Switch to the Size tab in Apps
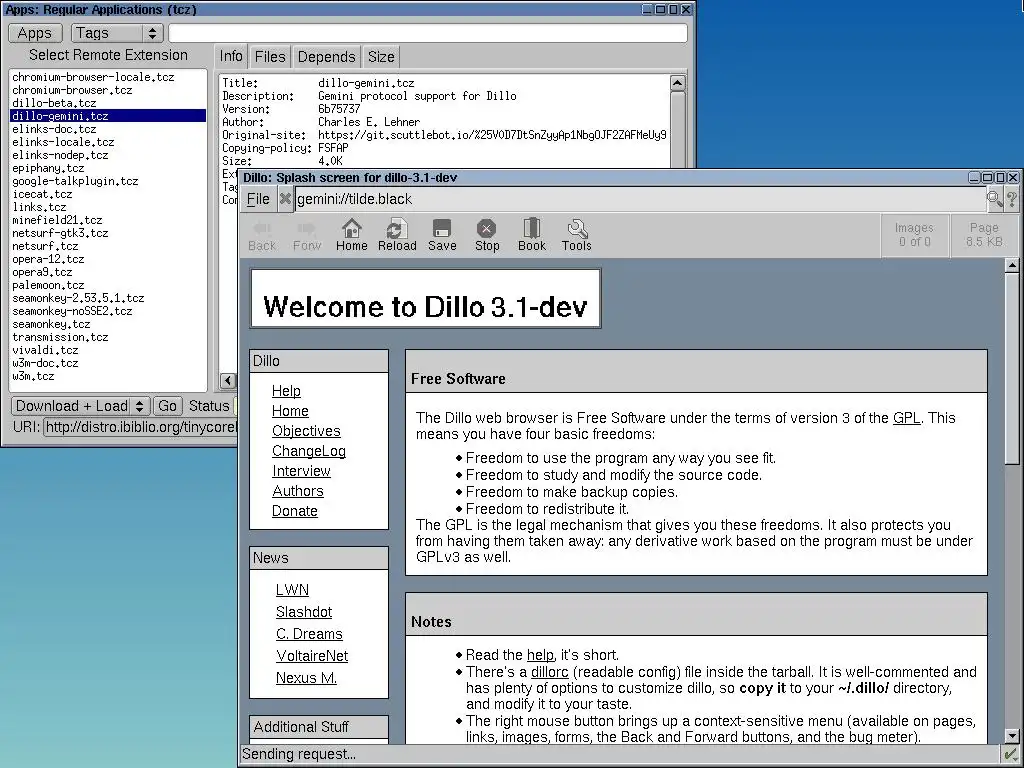 [381, 57]
